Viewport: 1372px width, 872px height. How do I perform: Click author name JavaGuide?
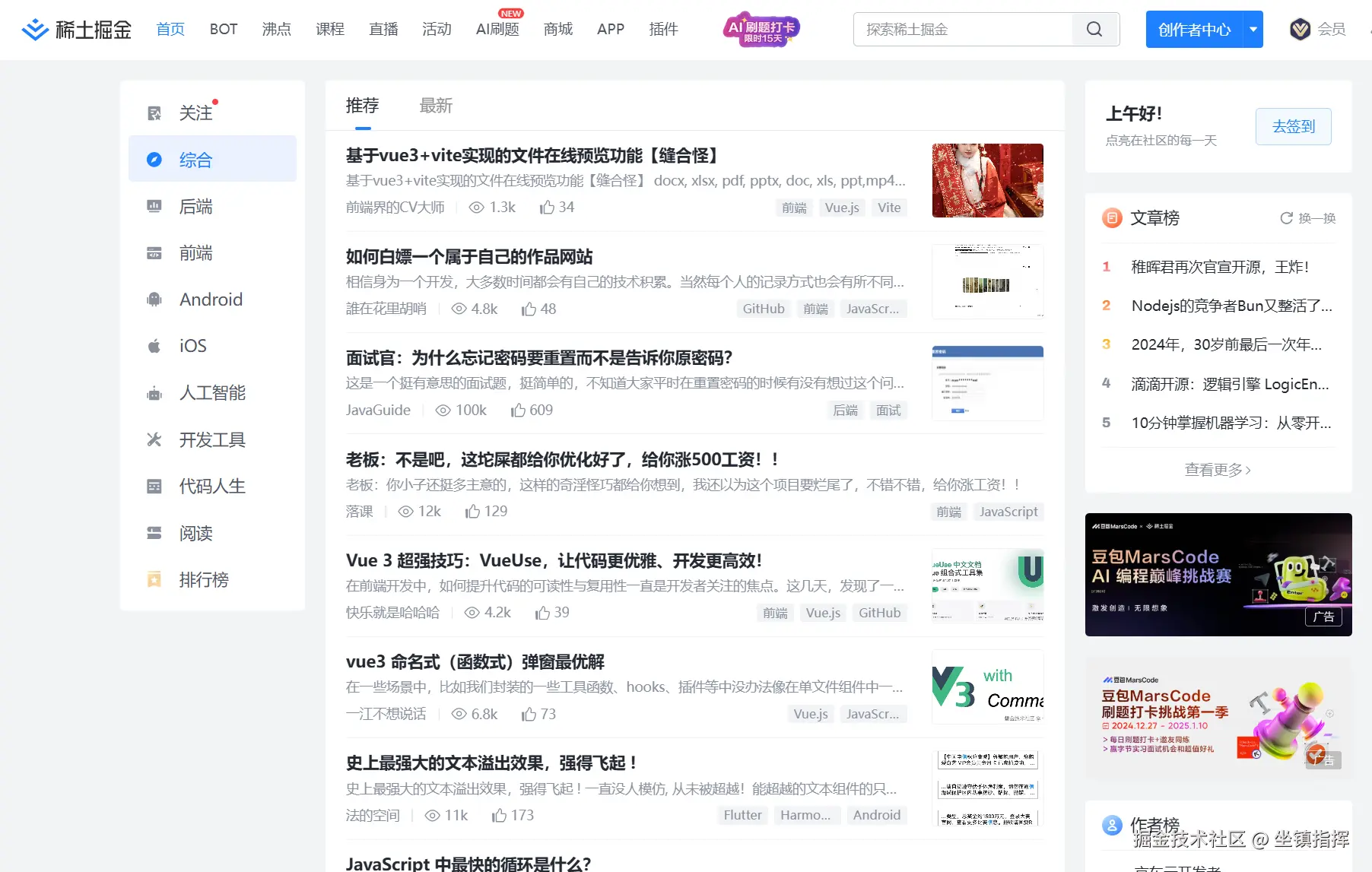(x=378, y=411)
